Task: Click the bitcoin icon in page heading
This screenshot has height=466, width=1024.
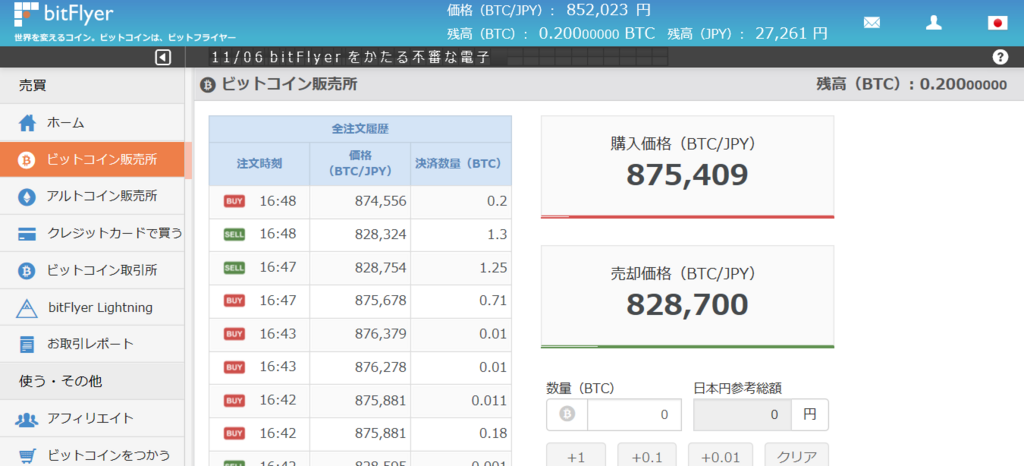Action: (x=208, y=85)
